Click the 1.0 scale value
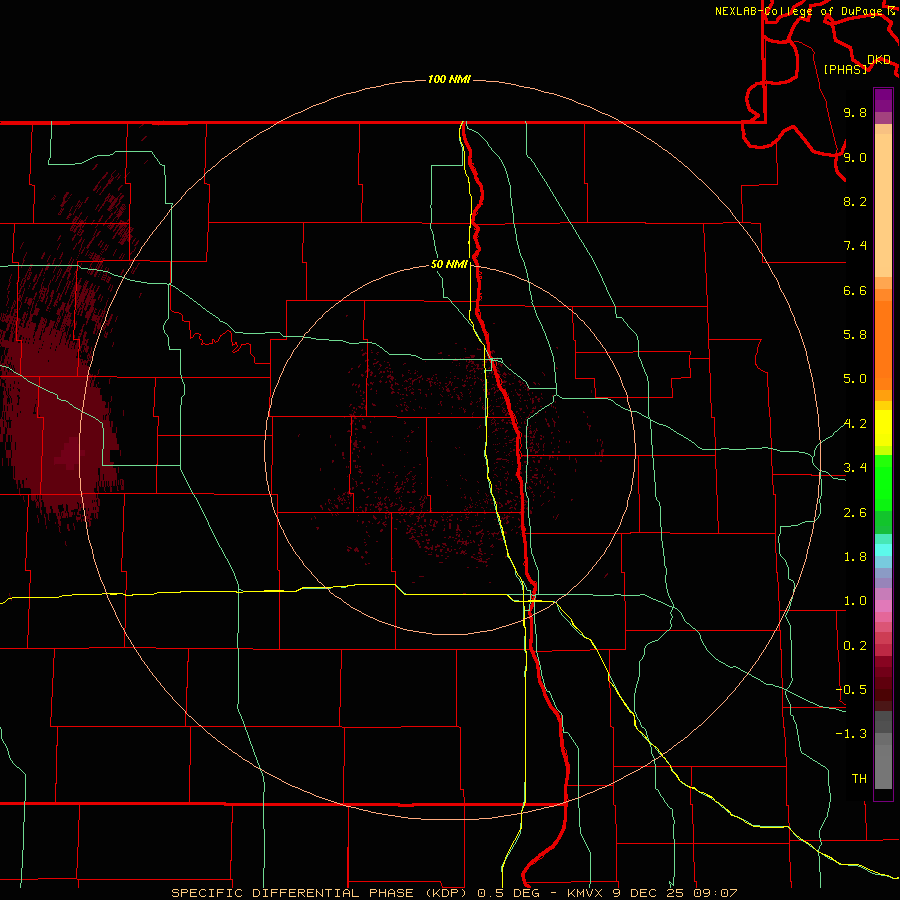Image resolution: width=900 pixels, height=900 pixels. click(855, 601)
